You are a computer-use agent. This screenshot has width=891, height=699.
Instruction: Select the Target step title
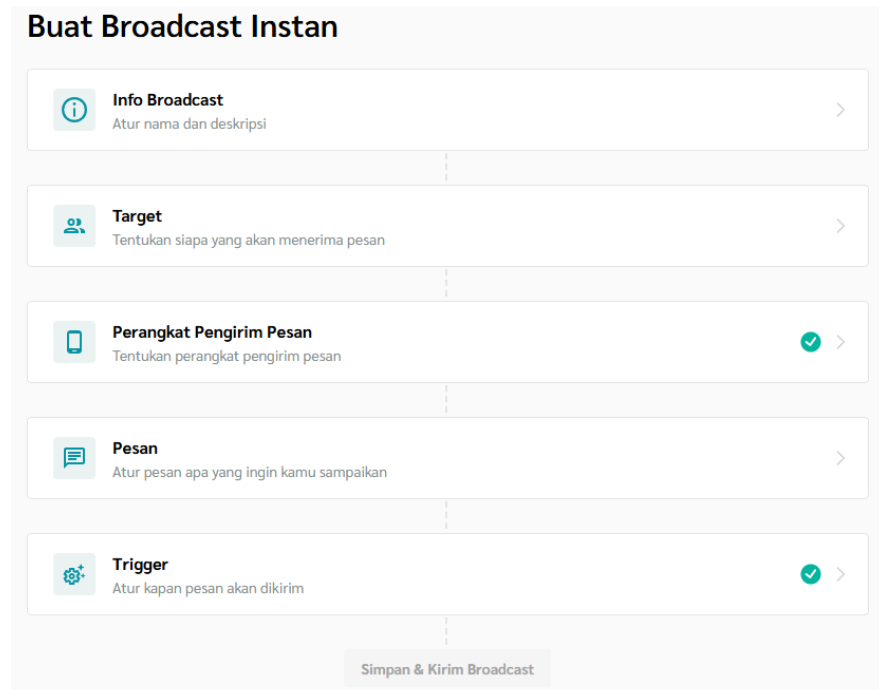(x=137, y=216)
